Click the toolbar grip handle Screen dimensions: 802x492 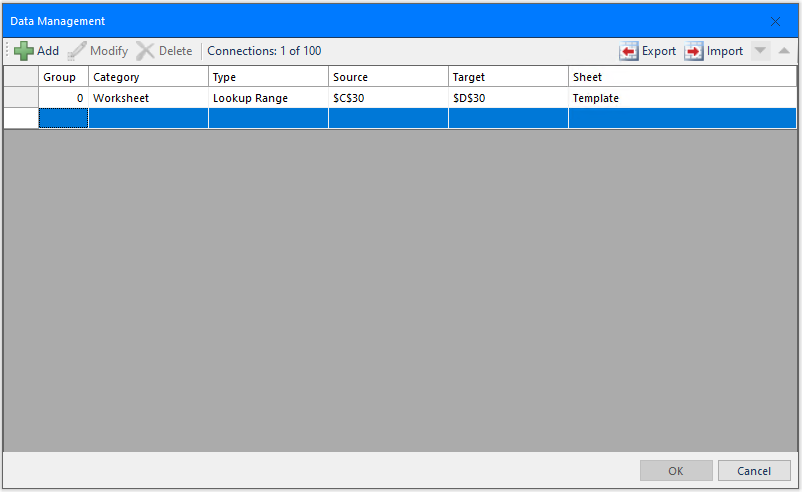tap(7, 51)
